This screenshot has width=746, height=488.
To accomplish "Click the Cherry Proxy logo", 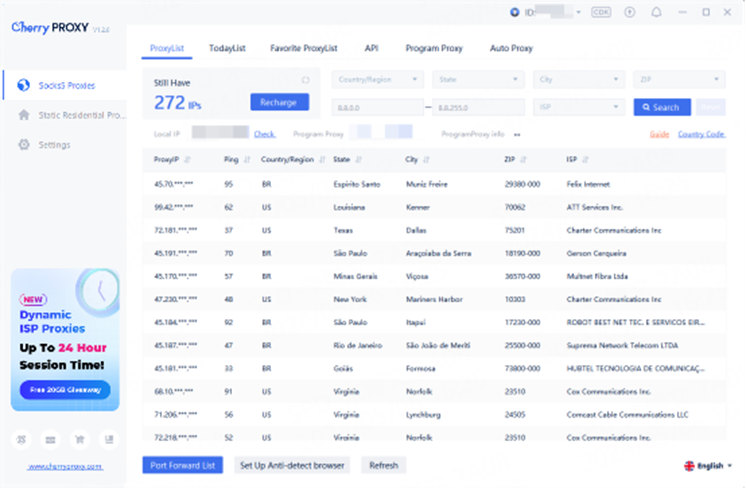I will [50, 27].
